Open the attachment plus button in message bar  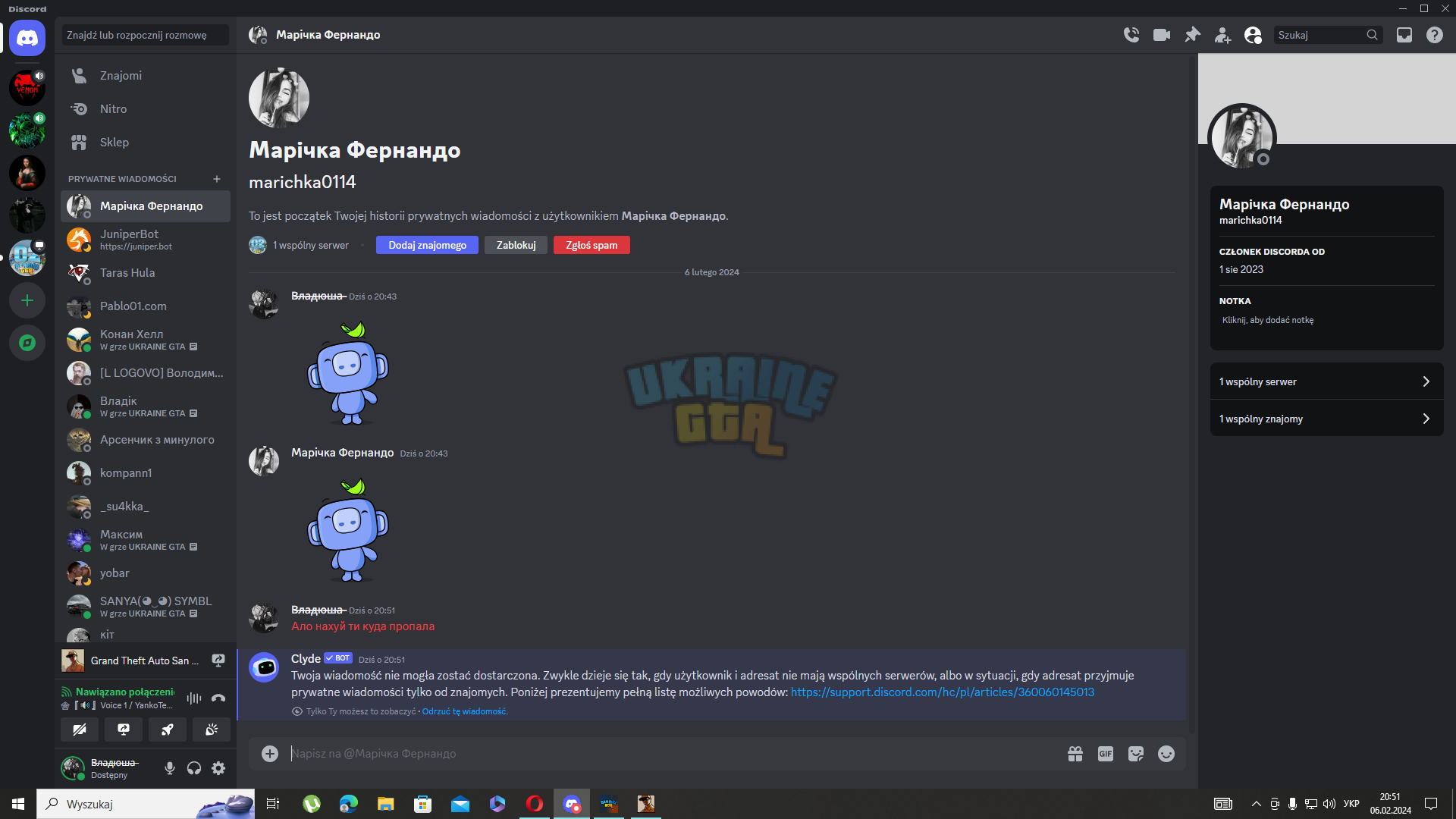coord(270,754)
